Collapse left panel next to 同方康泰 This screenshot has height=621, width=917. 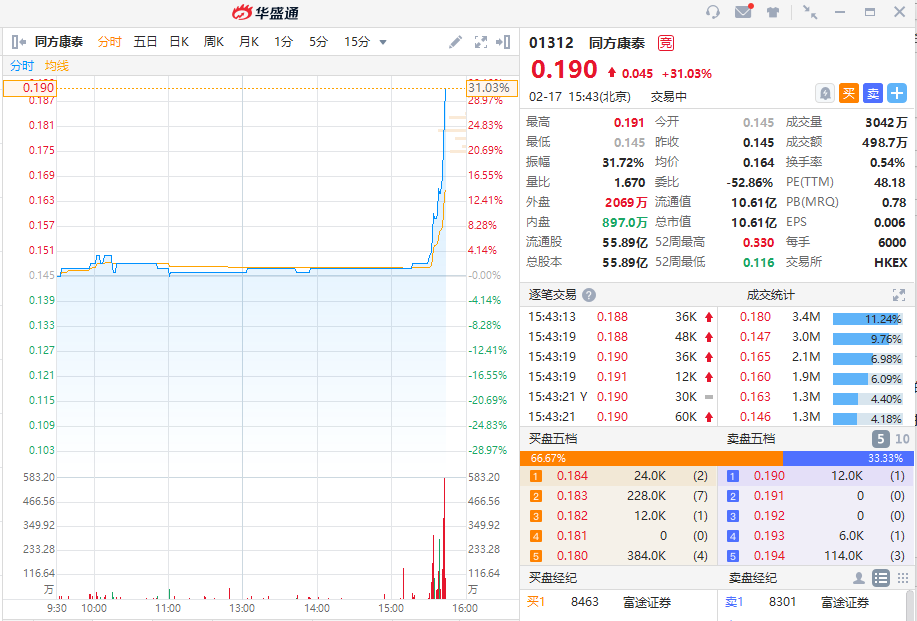[18, 42]
